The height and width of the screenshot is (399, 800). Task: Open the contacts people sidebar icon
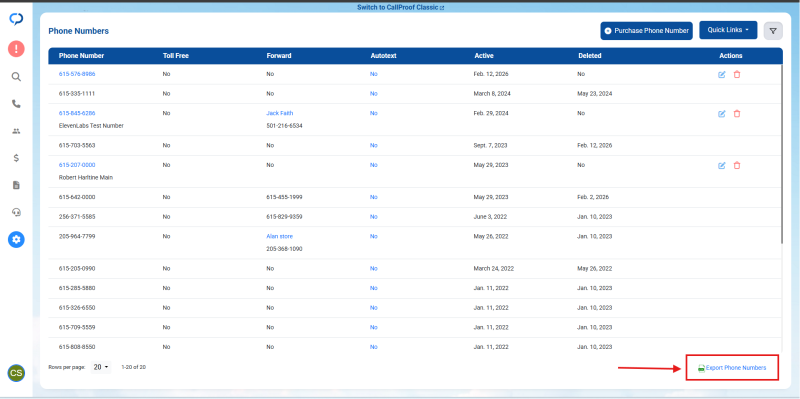[16, 131]
